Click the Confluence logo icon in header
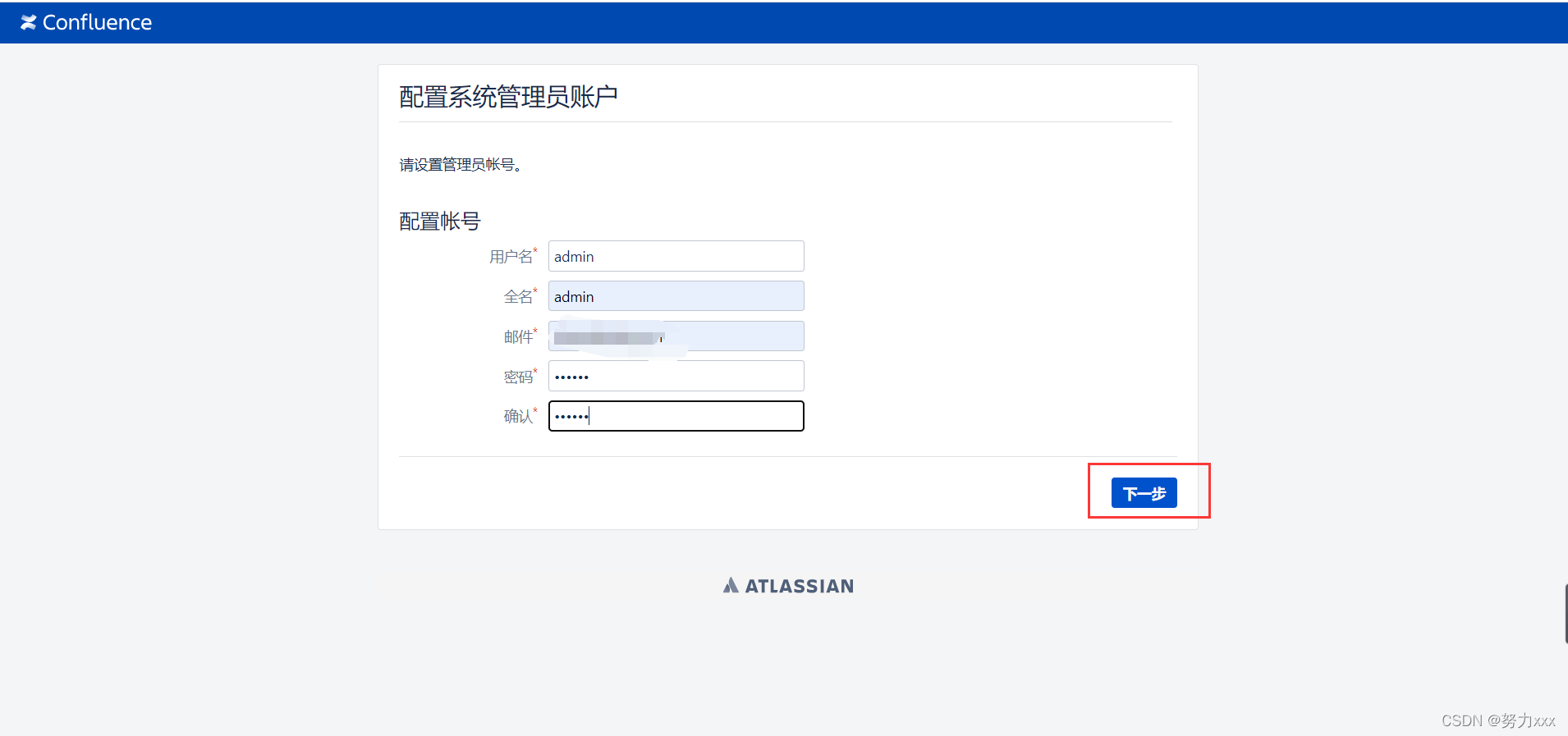Image resolution: width=1568 pixels, height=736 pixels. (x=29, y=22)
